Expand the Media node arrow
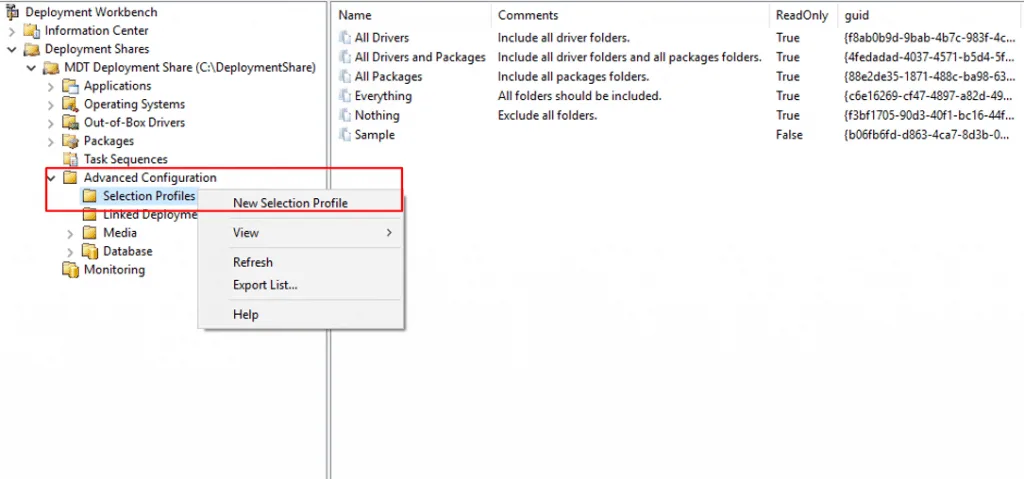 70,233
